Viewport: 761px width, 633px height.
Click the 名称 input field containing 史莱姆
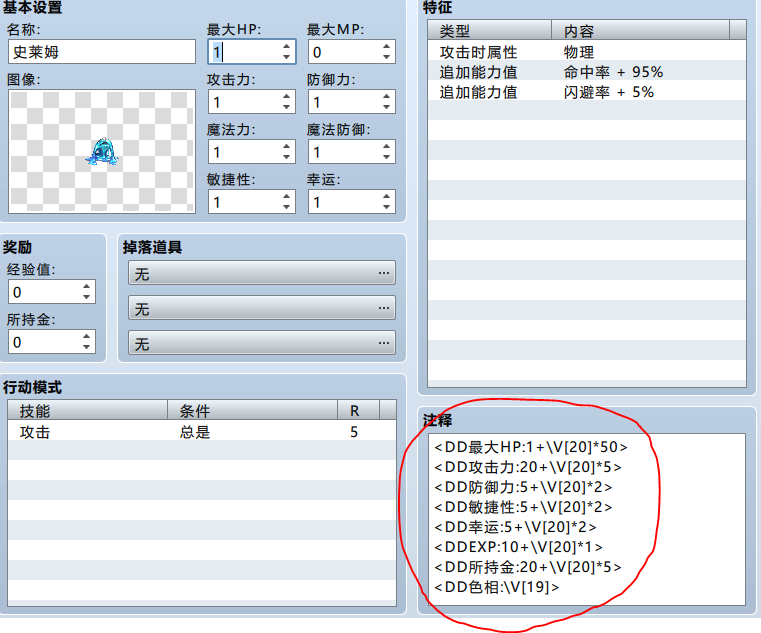(x=101, y=52)
